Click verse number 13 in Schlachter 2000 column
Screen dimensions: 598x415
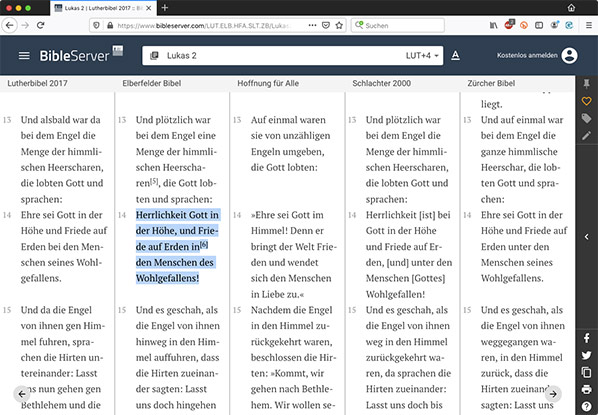coord(352,120)
